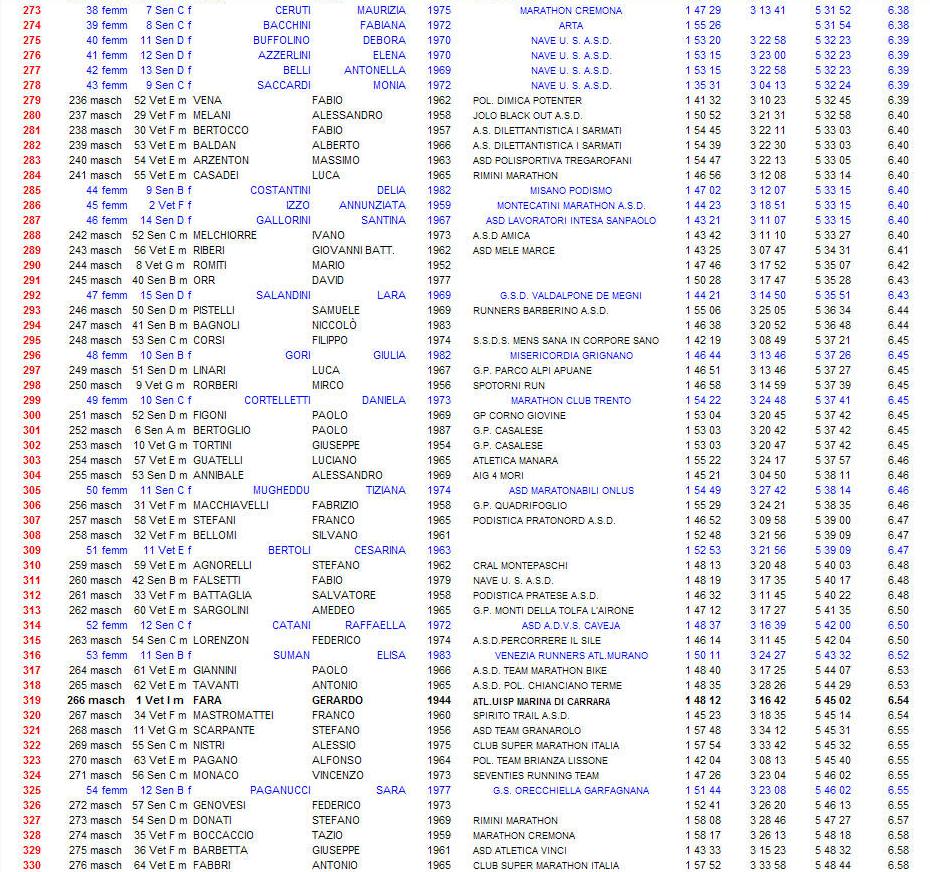This screenshot has height=872, width=930.
Task: Click team SEVENTIES RUNNING TEAM
Action: [536, 776]
